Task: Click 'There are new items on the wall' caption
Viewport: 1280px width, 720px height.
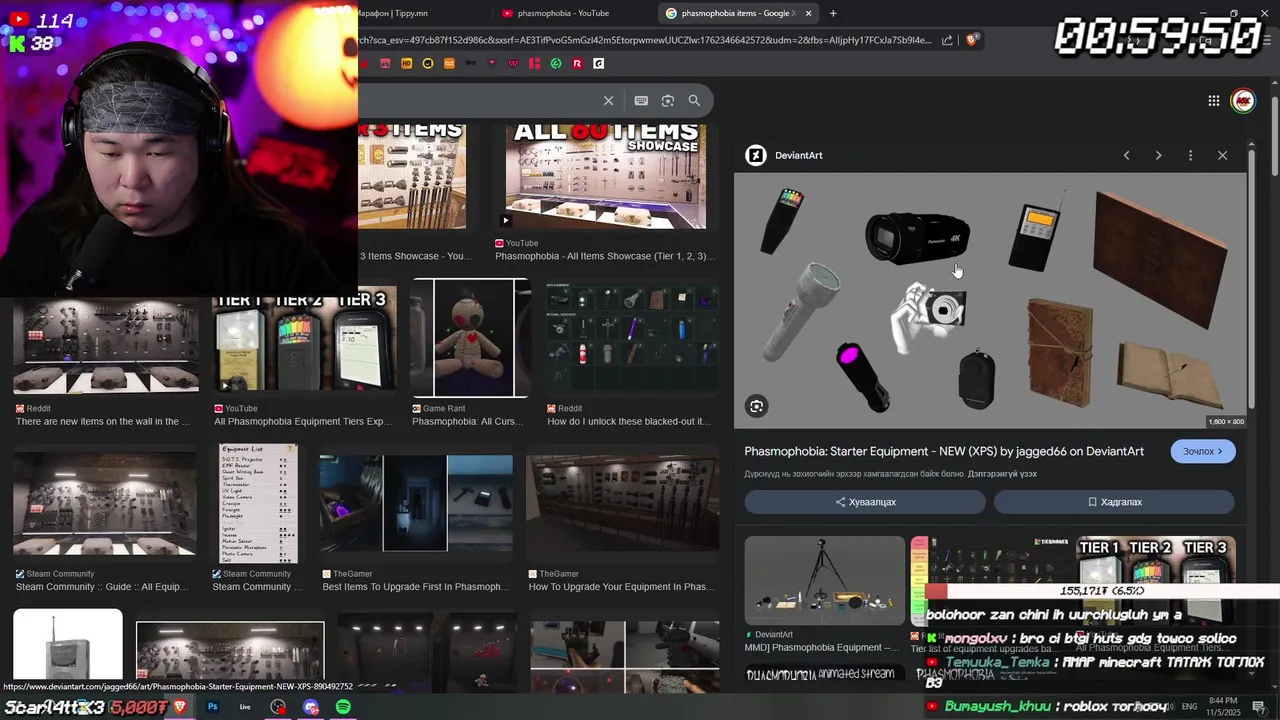Action: (102, 422)
